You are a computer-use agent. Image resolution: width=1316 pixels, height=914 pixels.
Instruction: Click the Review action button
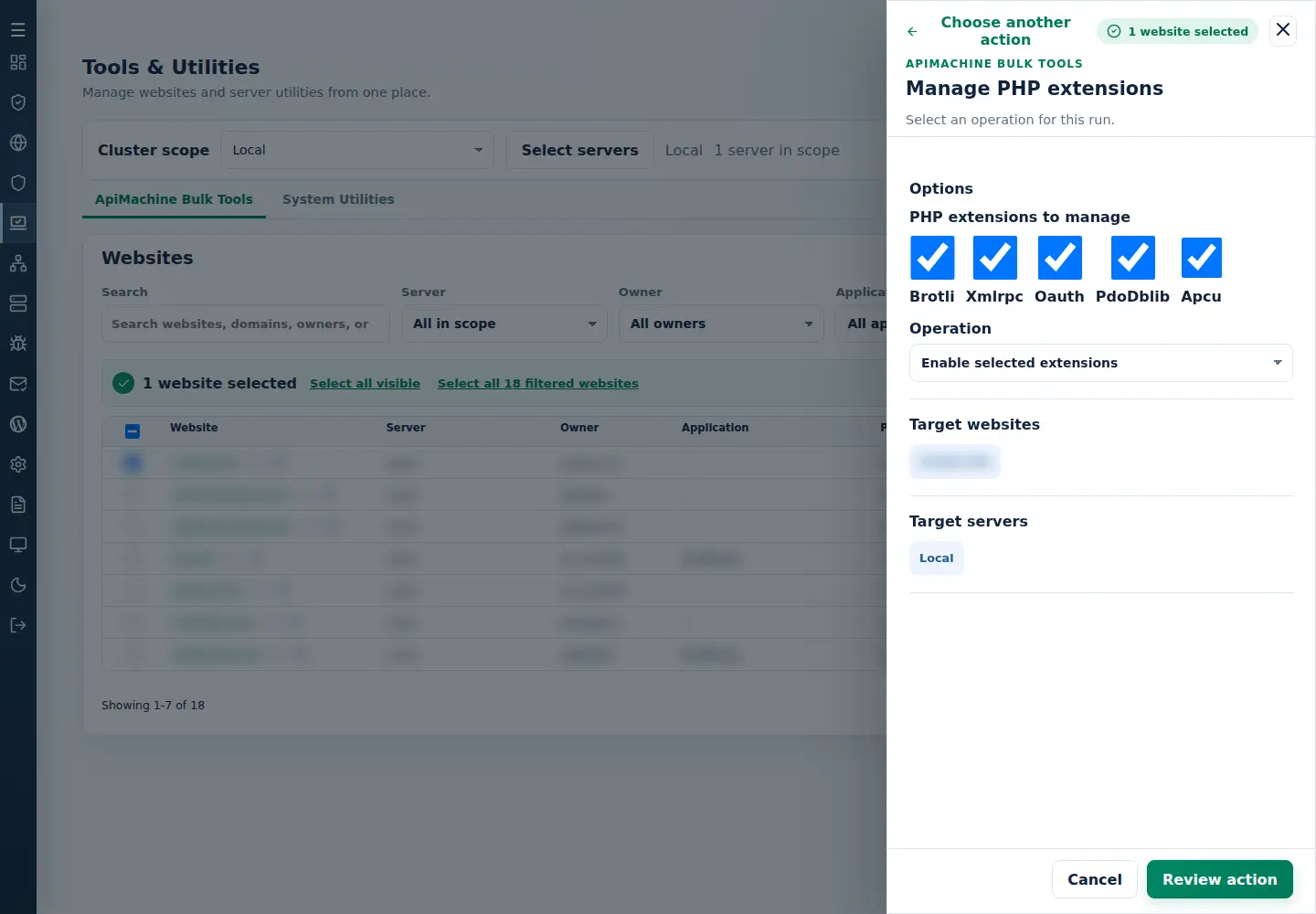pos(1220,879)
